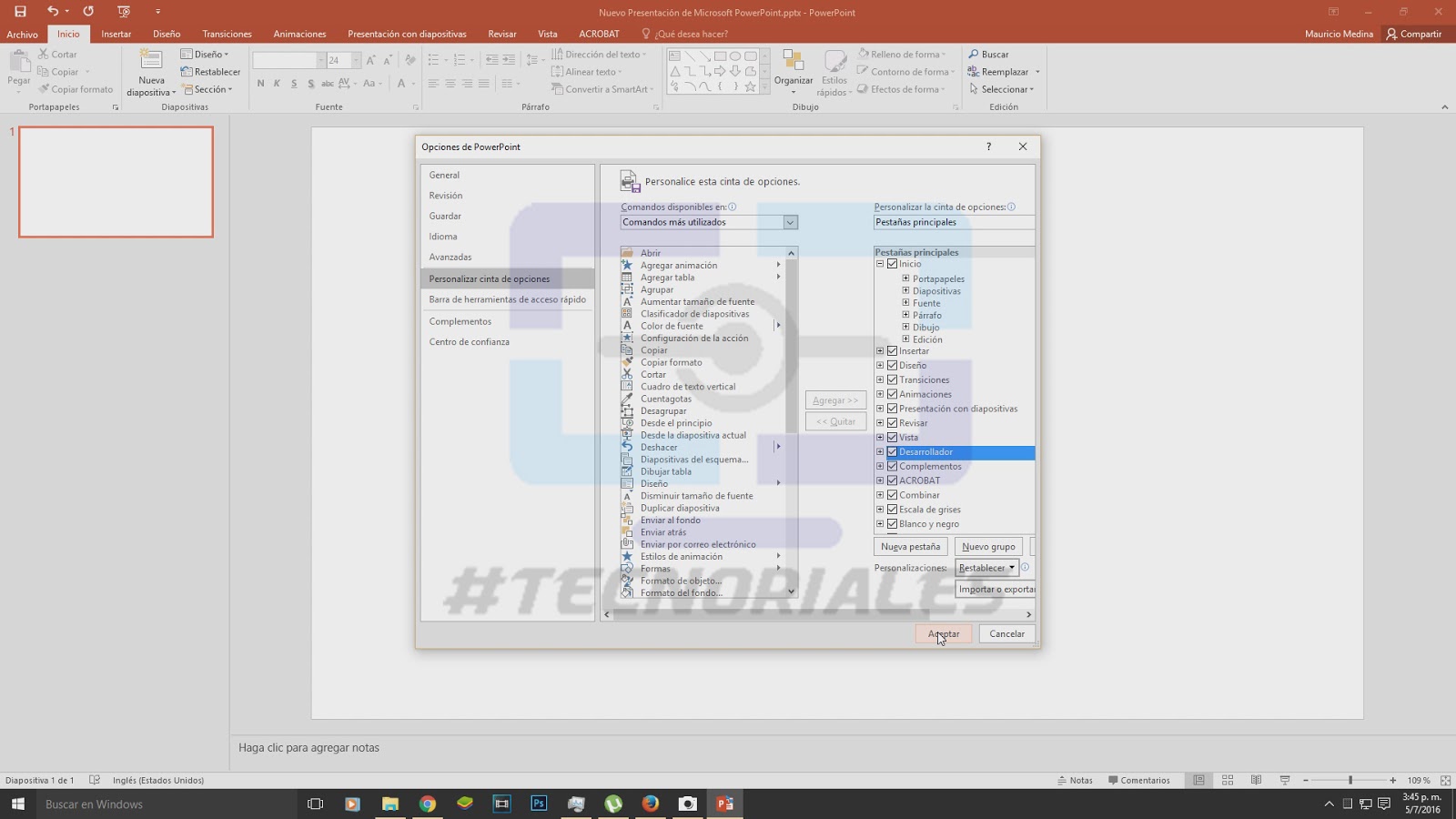
Task: Click the Aceptar button
Action: [x=943, y=633]
